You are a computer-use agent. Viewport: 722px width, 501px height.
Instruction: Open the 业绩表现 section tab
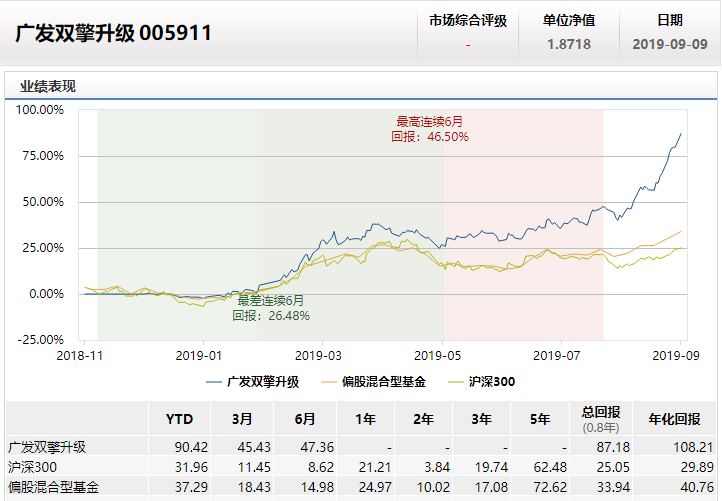48,86
